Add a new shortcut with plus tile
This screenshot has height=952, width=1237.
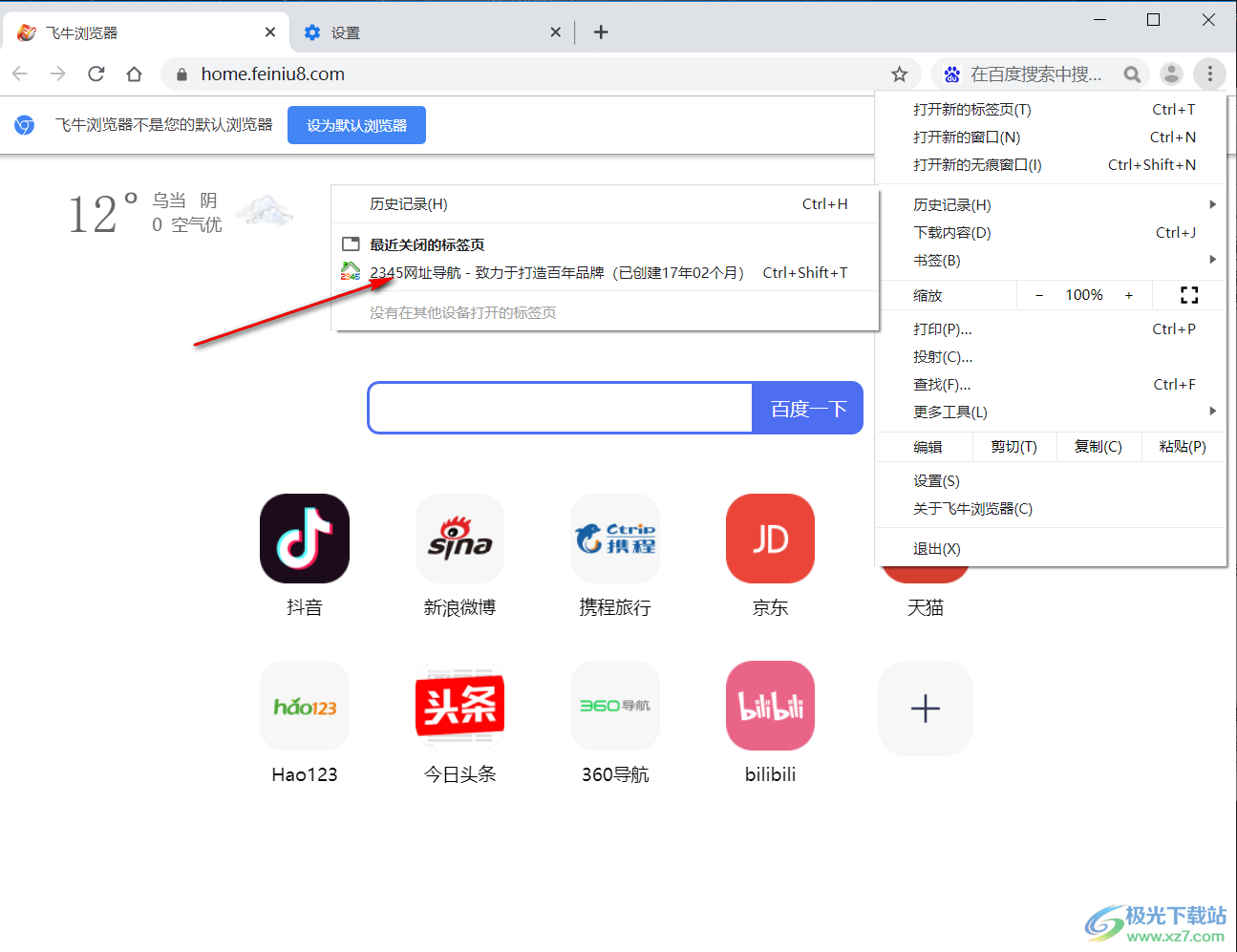(x=926, y=709)
